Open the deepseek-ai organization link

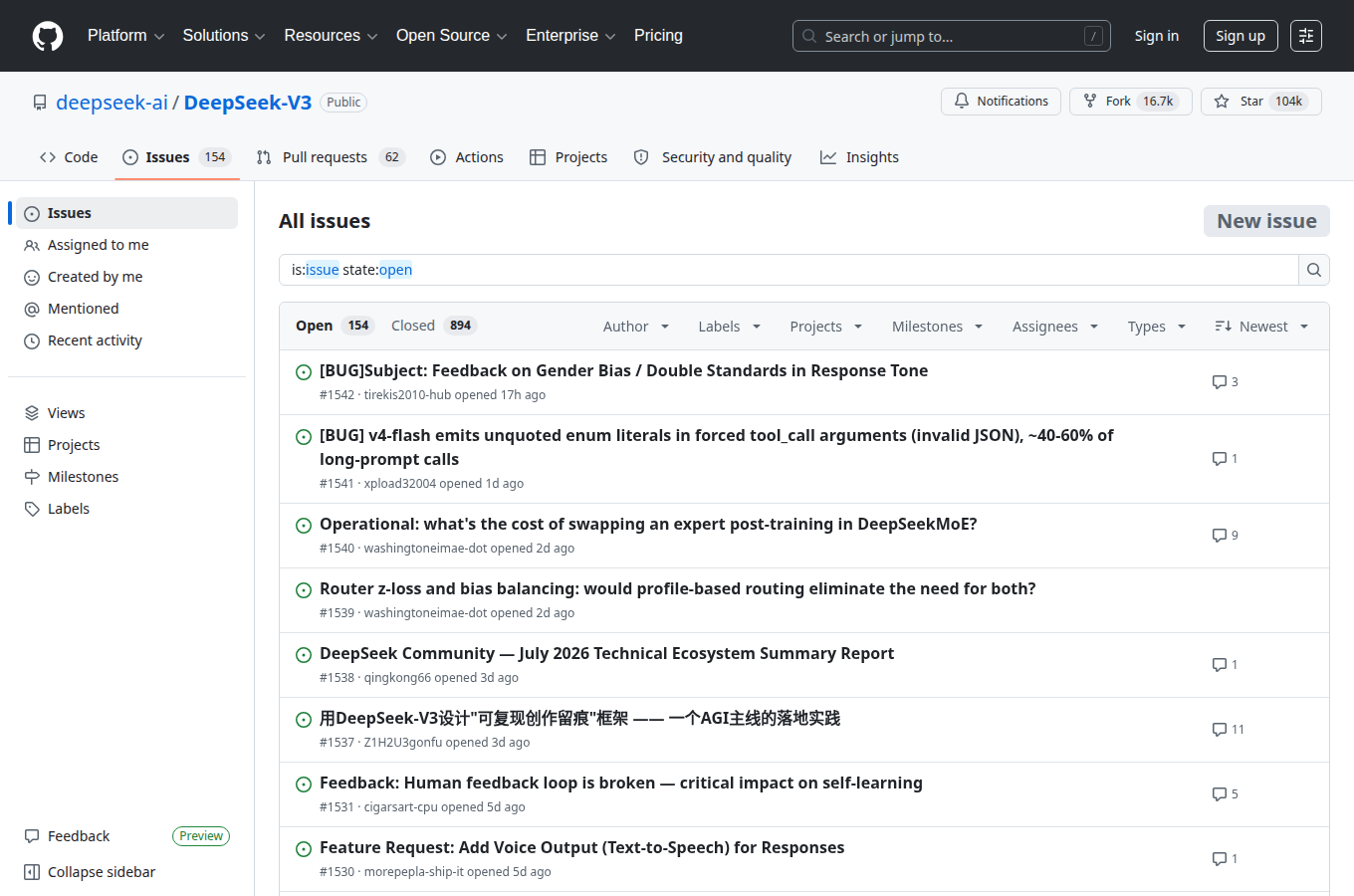[x=113, y=103]
